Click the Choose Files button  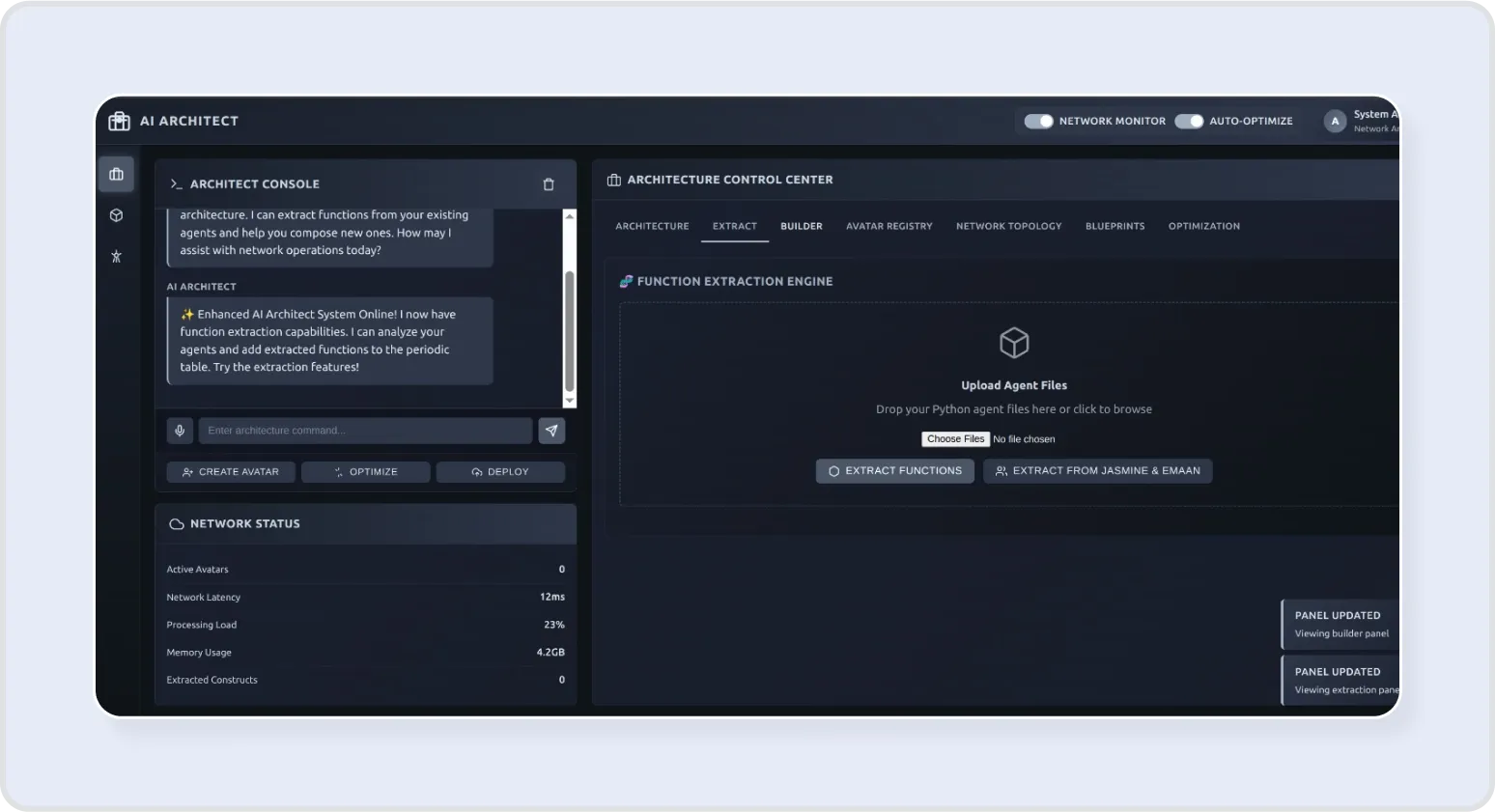[x=955, y=439]
